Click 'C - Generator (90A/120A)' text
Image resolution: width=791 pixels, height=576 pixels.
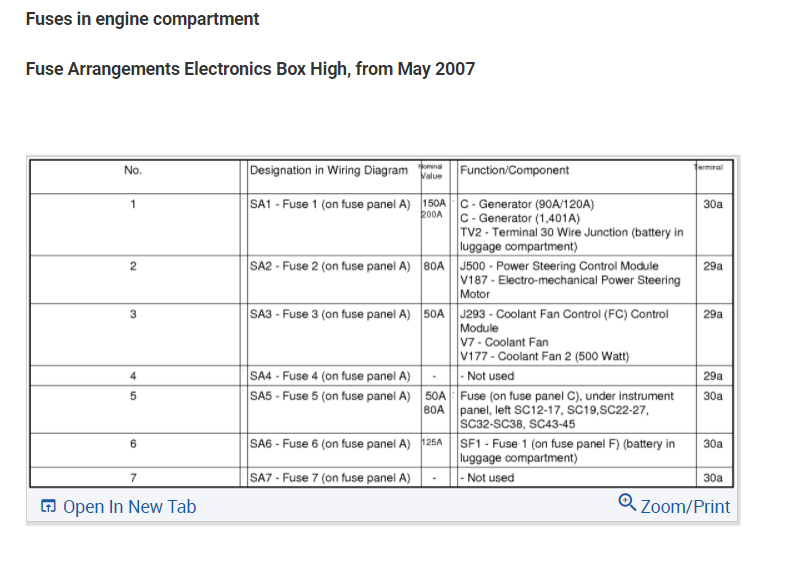pos(527,204)
